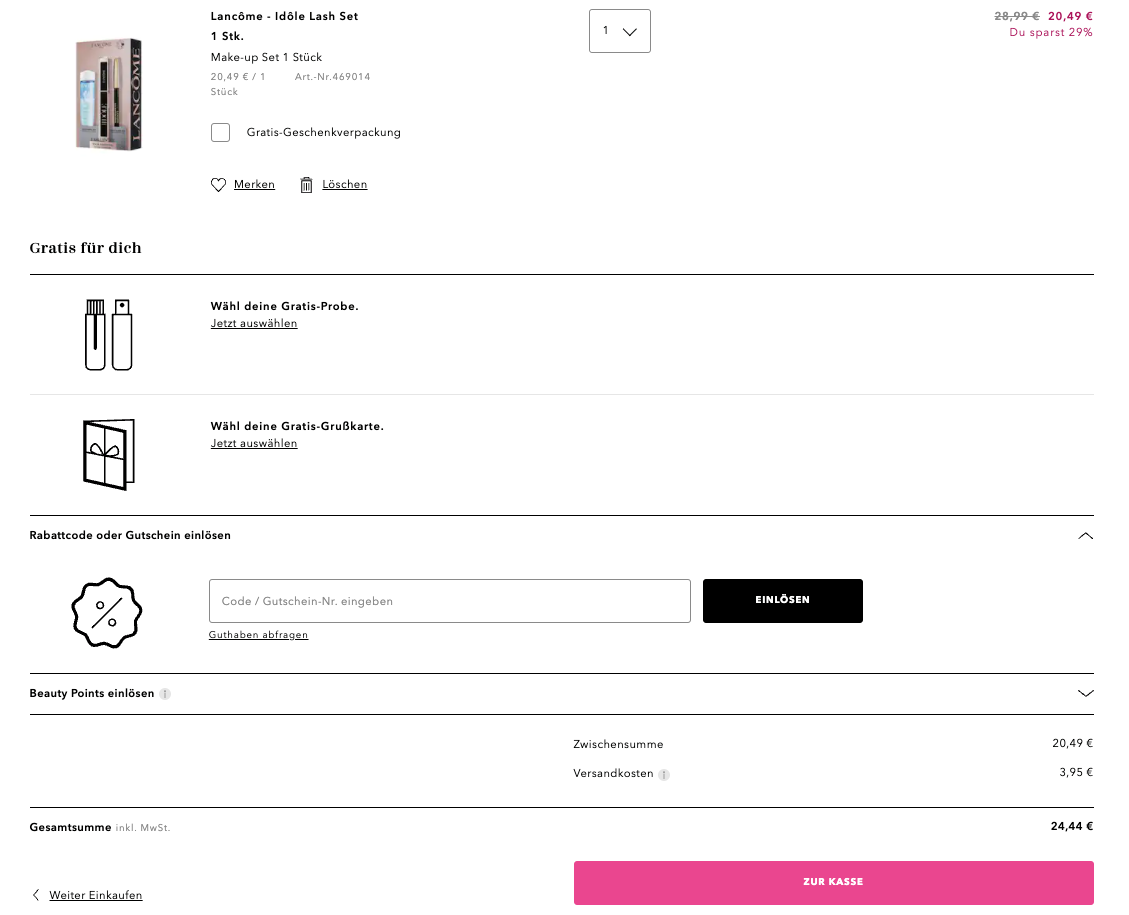The width and height of the screenshot is (1129, 915).
Task: Click back arrow before Weiter Einkaufen
Action: click(36, 896)
